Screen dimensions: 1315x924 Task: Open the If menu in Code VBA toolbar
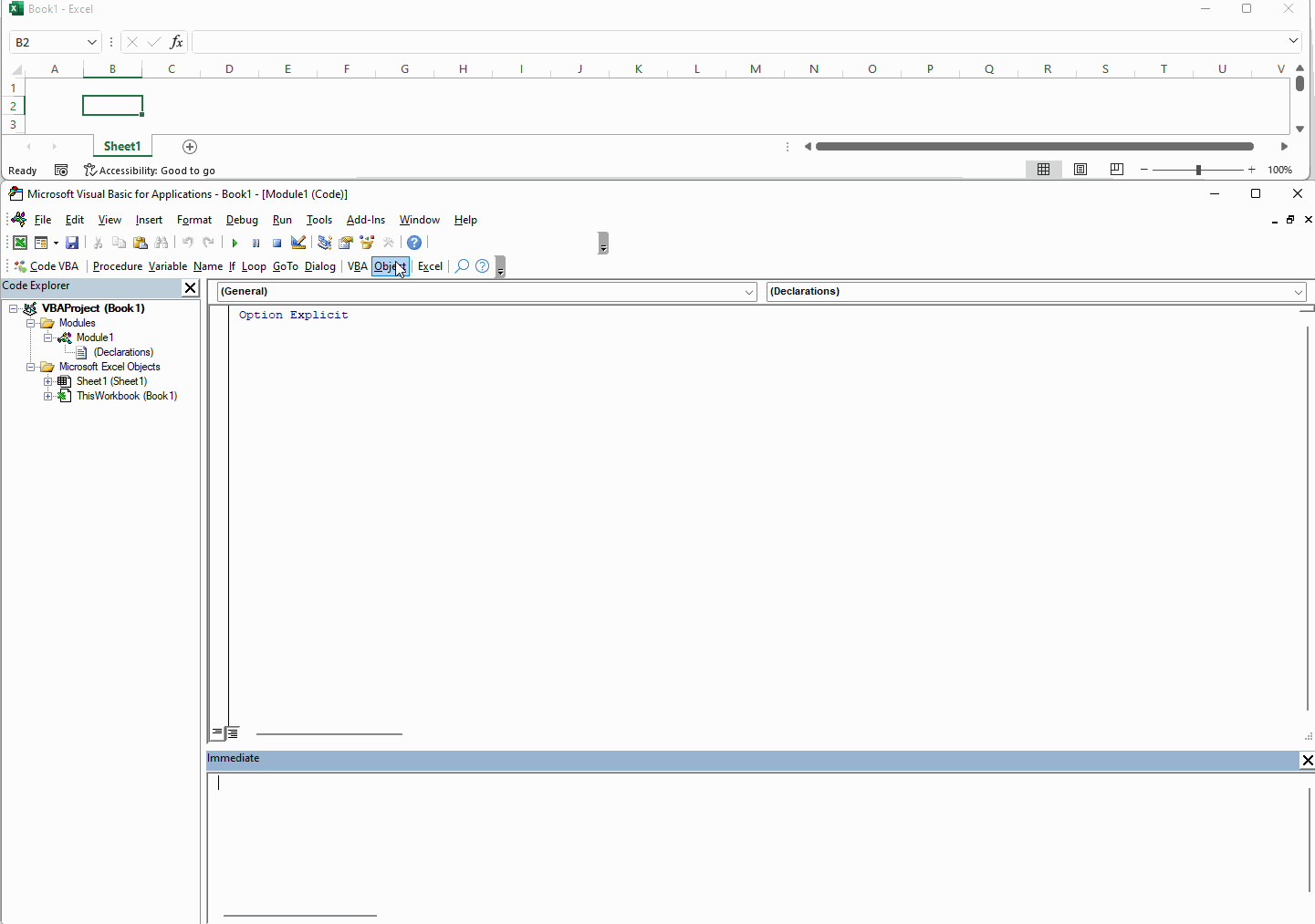click(x=232, y=266)
